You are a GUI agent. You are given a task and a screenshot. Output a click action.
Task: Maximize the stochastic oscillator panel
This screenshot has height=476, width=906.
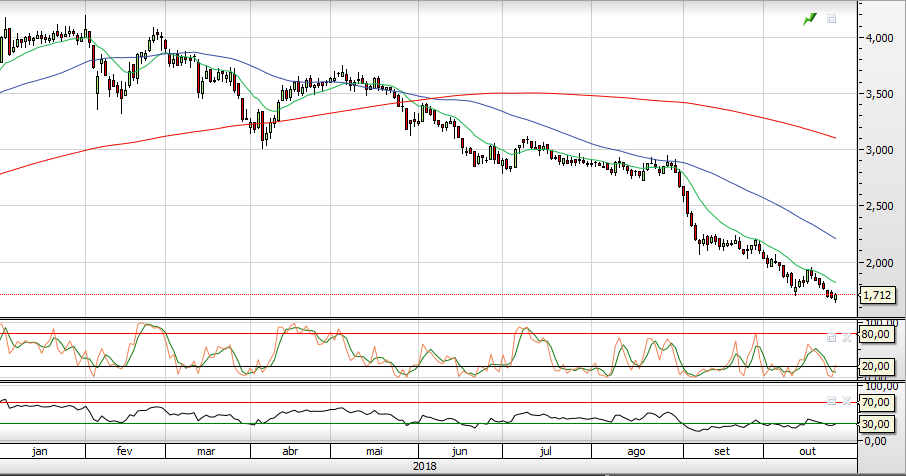pyautogui.click(x=831, y=337)
